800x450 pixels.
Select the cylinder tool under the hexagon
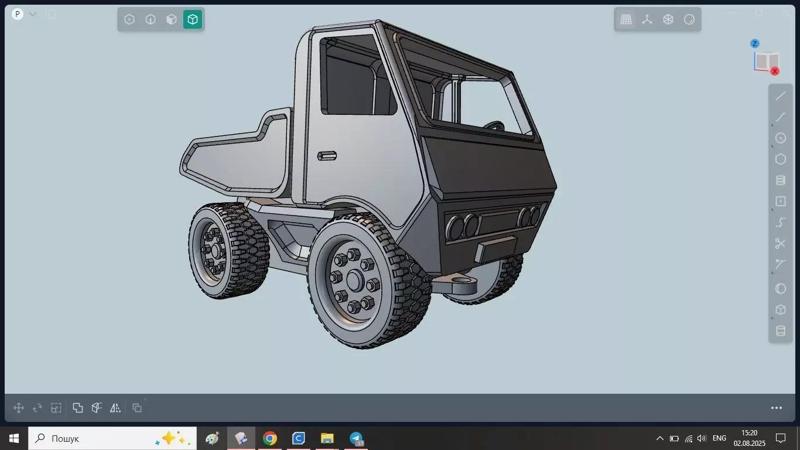pyautogui.click(x=781, y=180)
